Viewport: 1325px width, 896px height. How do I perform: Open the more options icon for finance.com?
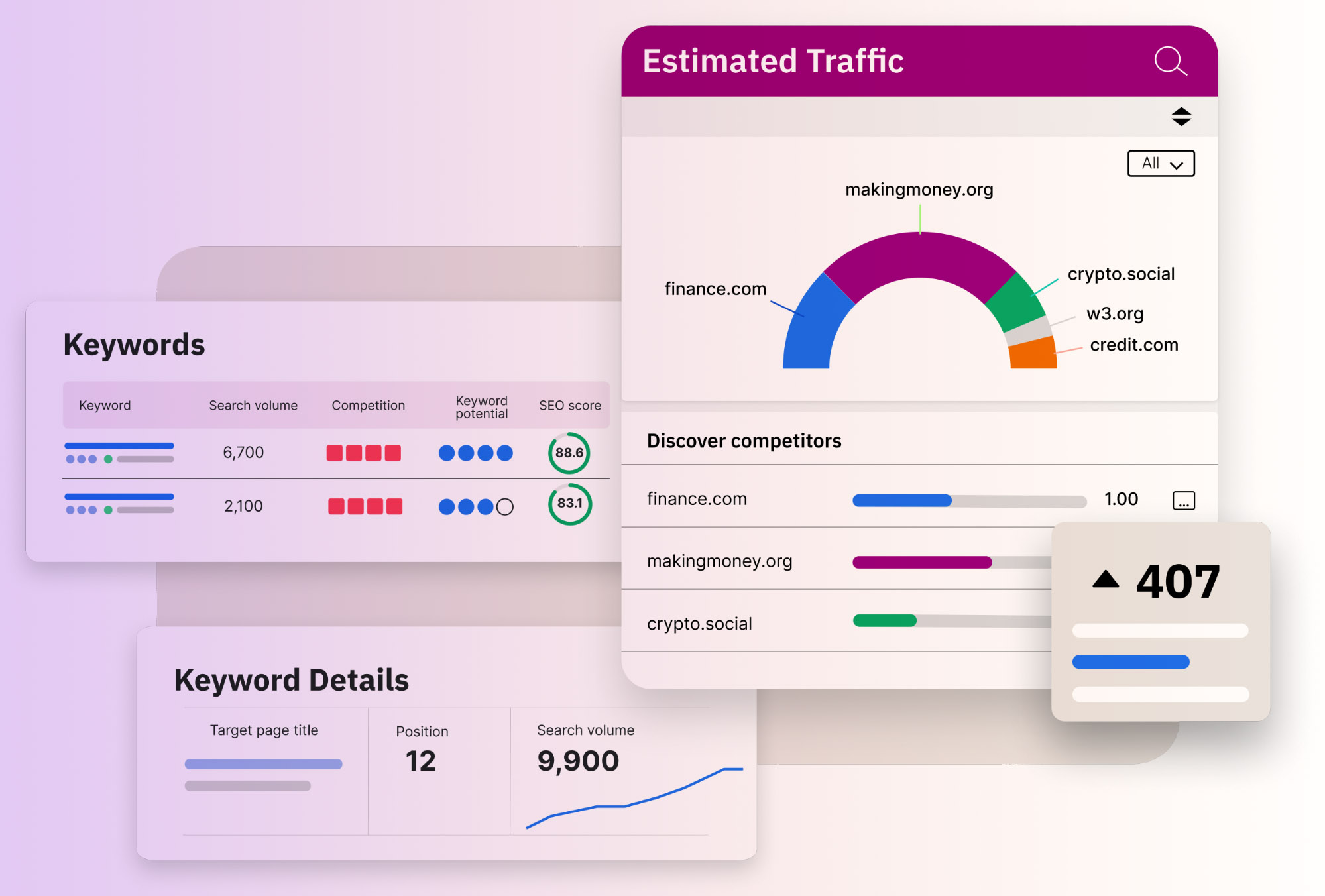tap(1183, 500)
